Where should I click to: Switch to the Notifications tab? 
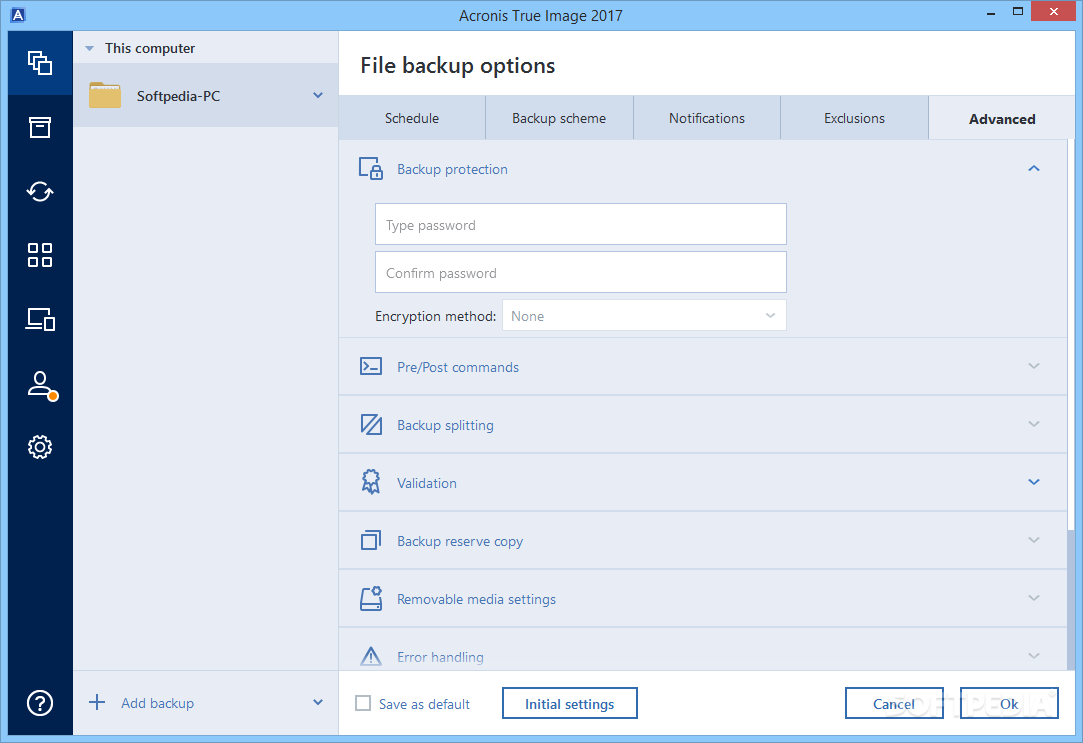coord(707,118)
